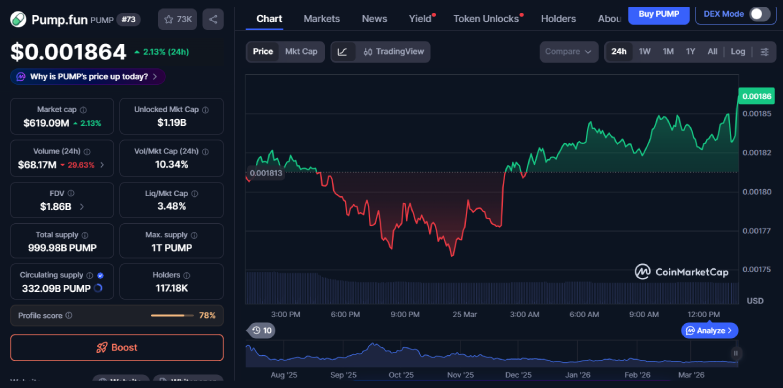The image size is (783, 388).
Task: Click the line chart type icon
Action: 343,51
